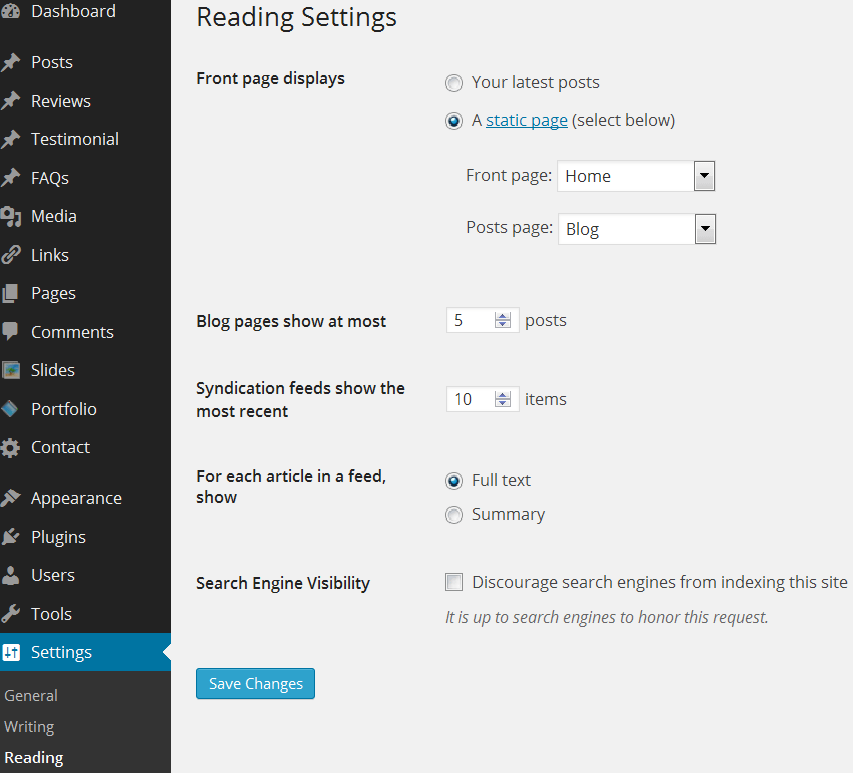The width and height of the screenshot is (853, 773).
Task: Decrease syndication feeds items stepper
Action: (x=503, y=404)
